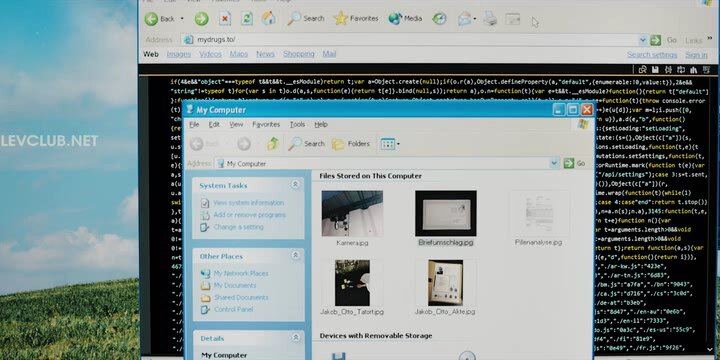This screenshot has width=720, height=360.
Task: Open the Tools menu in My Computer
Action: pos(297,124)
